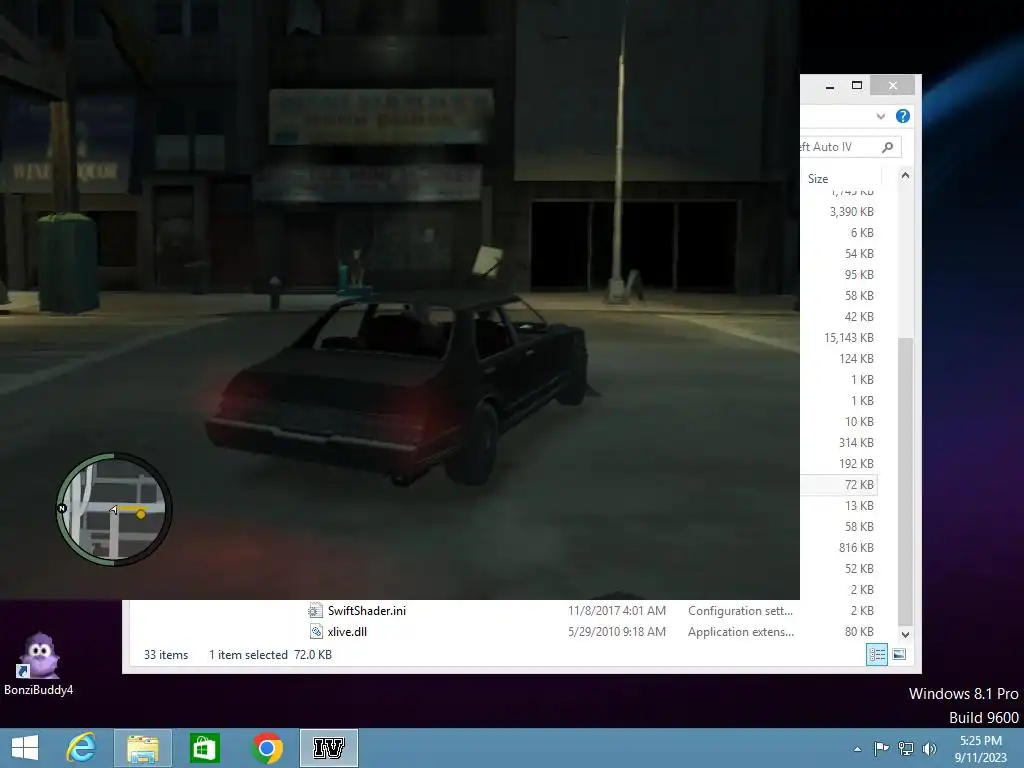Click the 52 KB size cell
The height and width of the screenshot is (768, 1024).
859,569
